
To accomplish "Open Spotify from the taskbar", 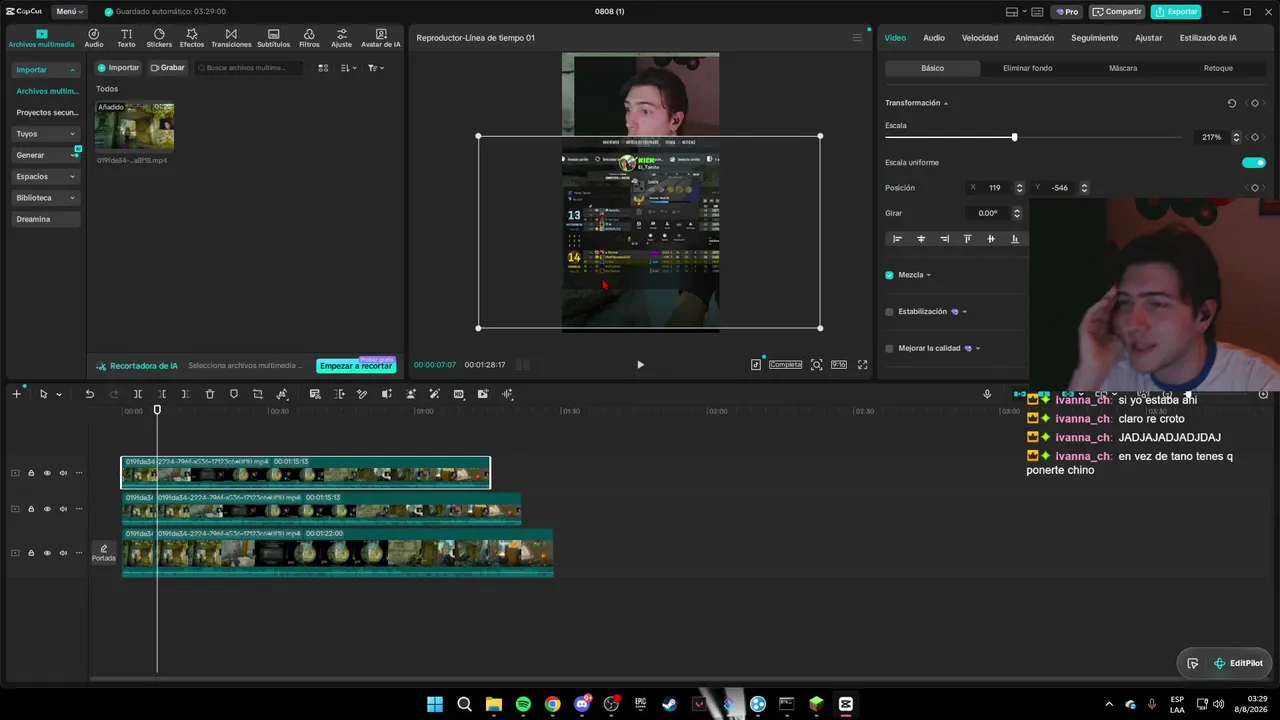I will 523,704.
